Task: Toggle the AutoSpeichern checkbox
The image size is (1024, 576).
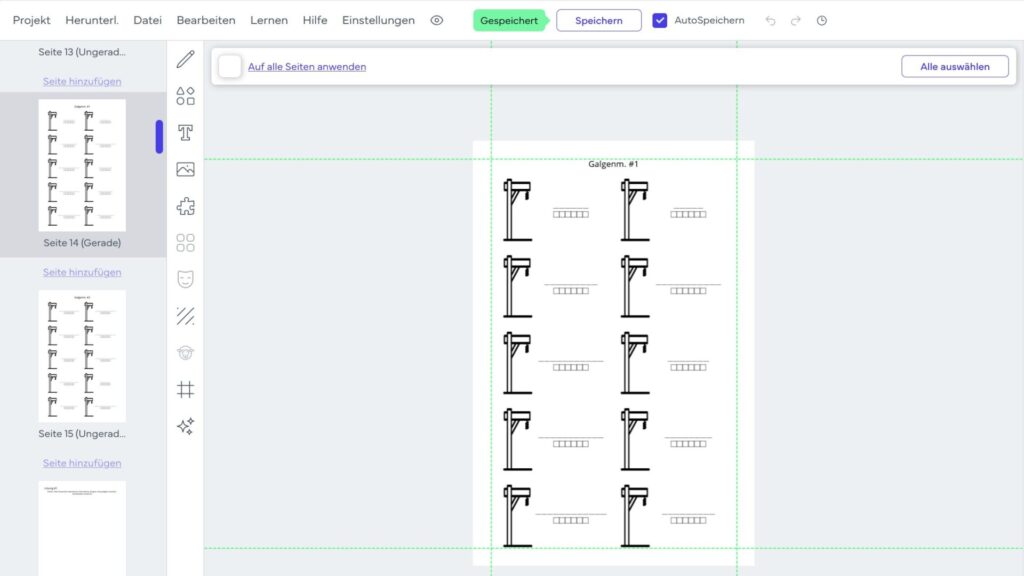Action: (x=660, y=20)
